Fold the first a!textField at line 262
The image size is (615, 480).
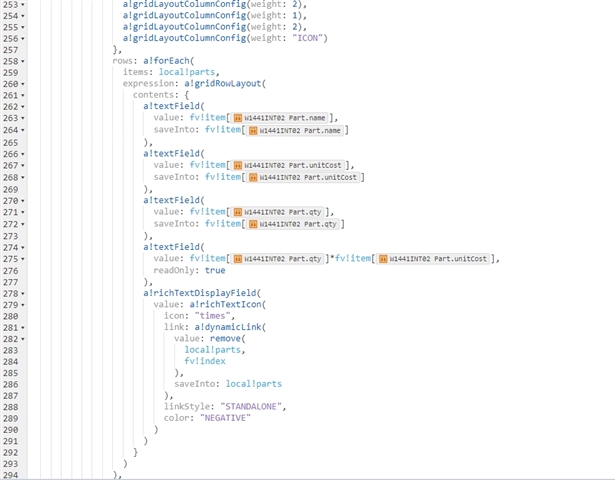tap(23, 107)
